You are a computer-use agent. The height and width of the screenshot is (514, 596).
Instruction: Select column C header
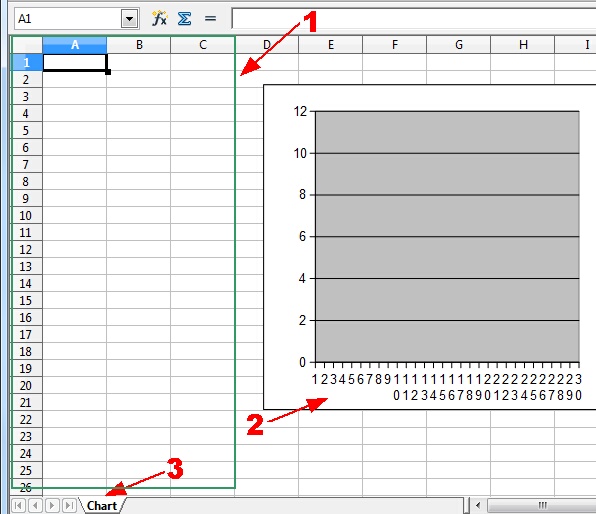point(203,45)
